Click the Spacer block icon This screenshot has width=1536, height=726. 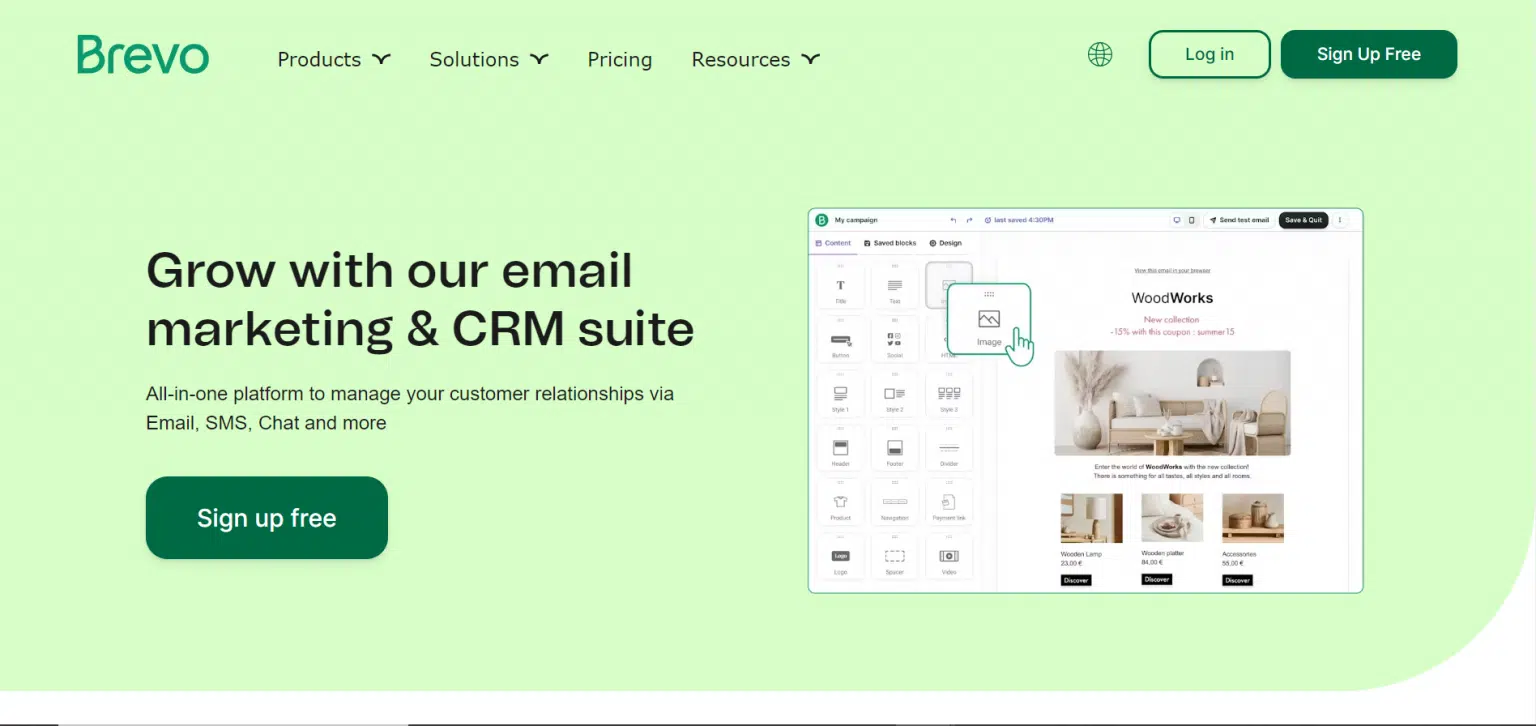[x=894, y=557]
